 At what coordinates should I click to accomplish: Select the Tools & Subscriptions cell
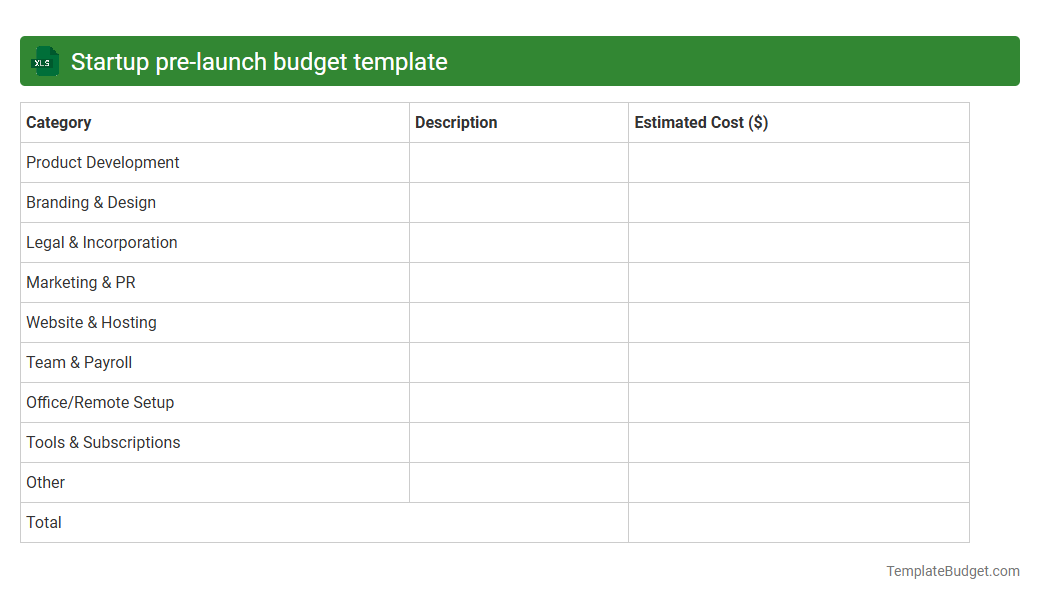click(103, 442)
